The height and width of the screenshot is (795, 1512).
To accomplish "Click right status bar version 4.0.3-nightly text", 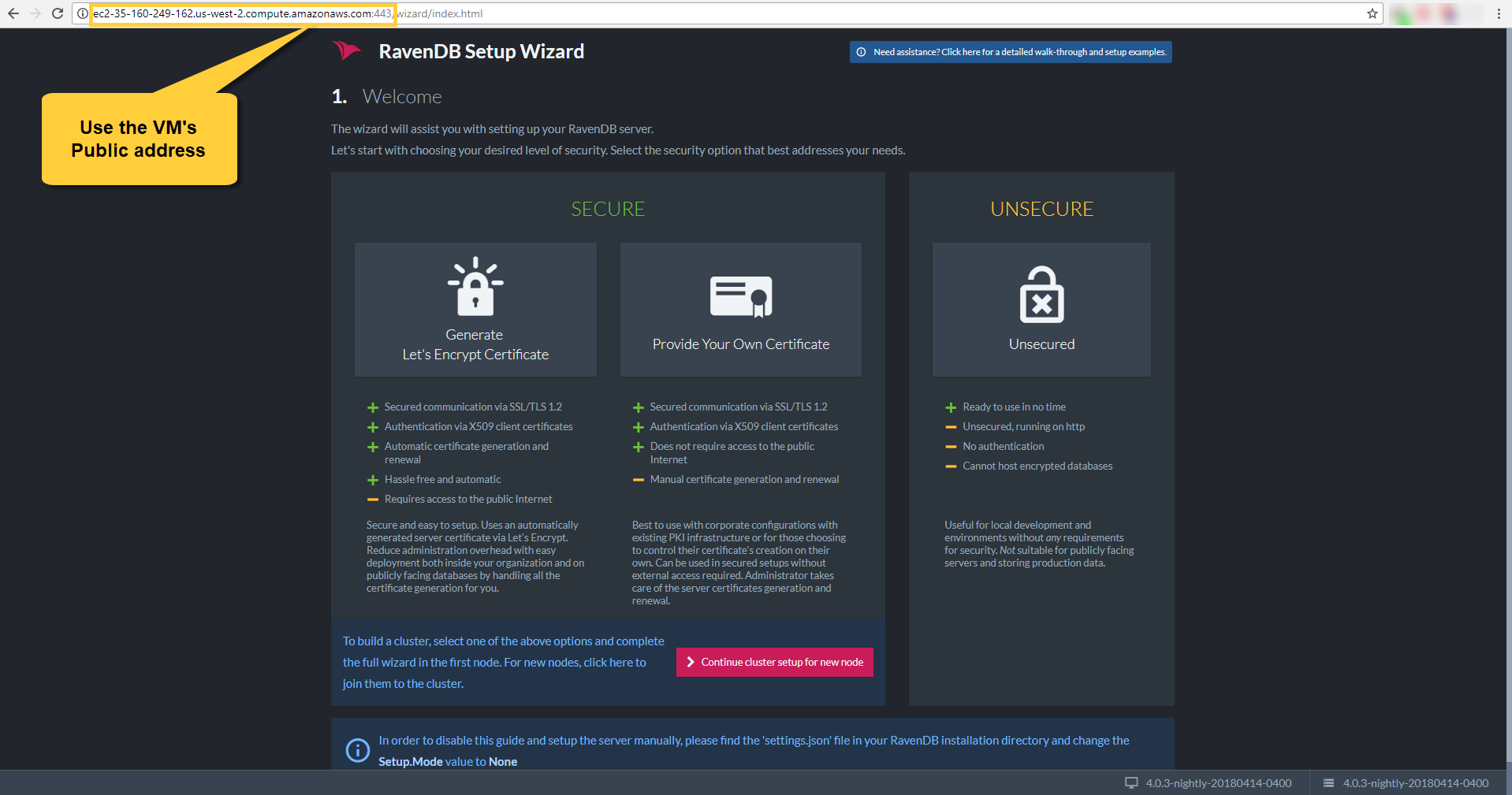I will [1416, 783].
